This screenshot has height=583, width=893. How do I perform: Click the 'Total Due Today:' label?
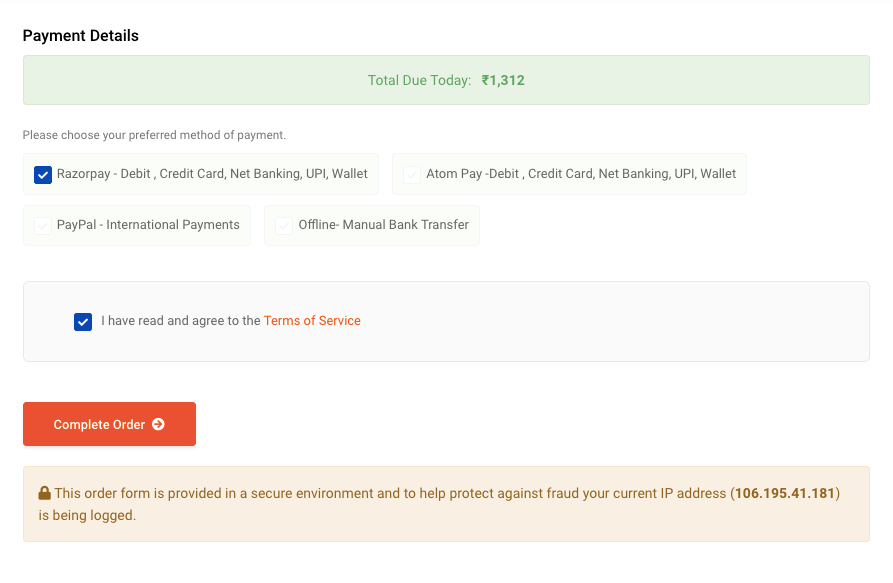pyautogui.click(x=419, y=81)
